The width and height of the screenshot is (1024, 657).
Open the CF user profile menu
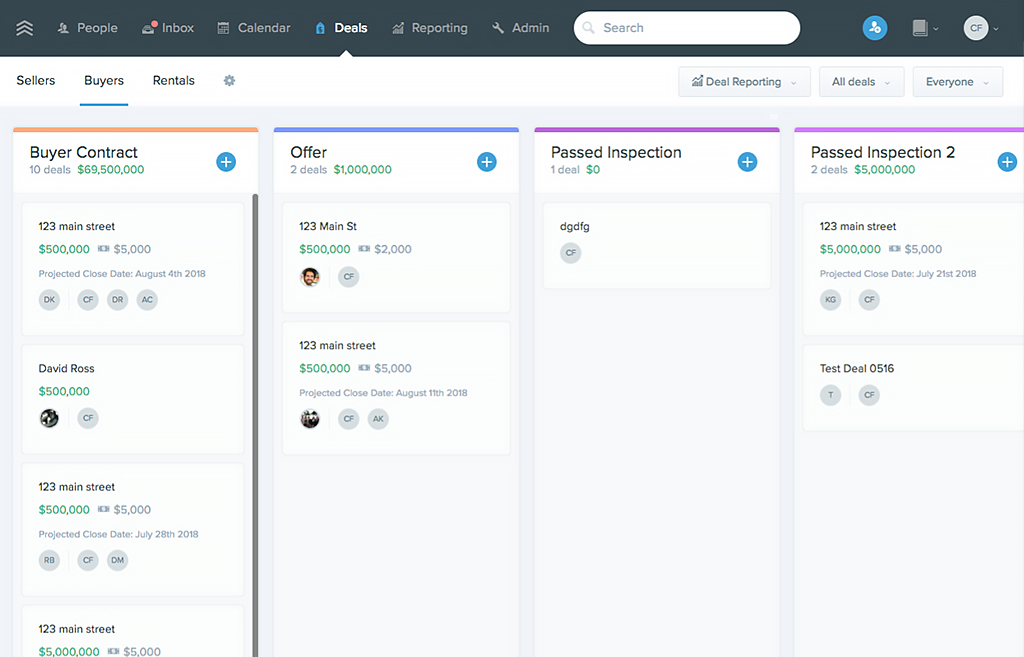point(980,28)
